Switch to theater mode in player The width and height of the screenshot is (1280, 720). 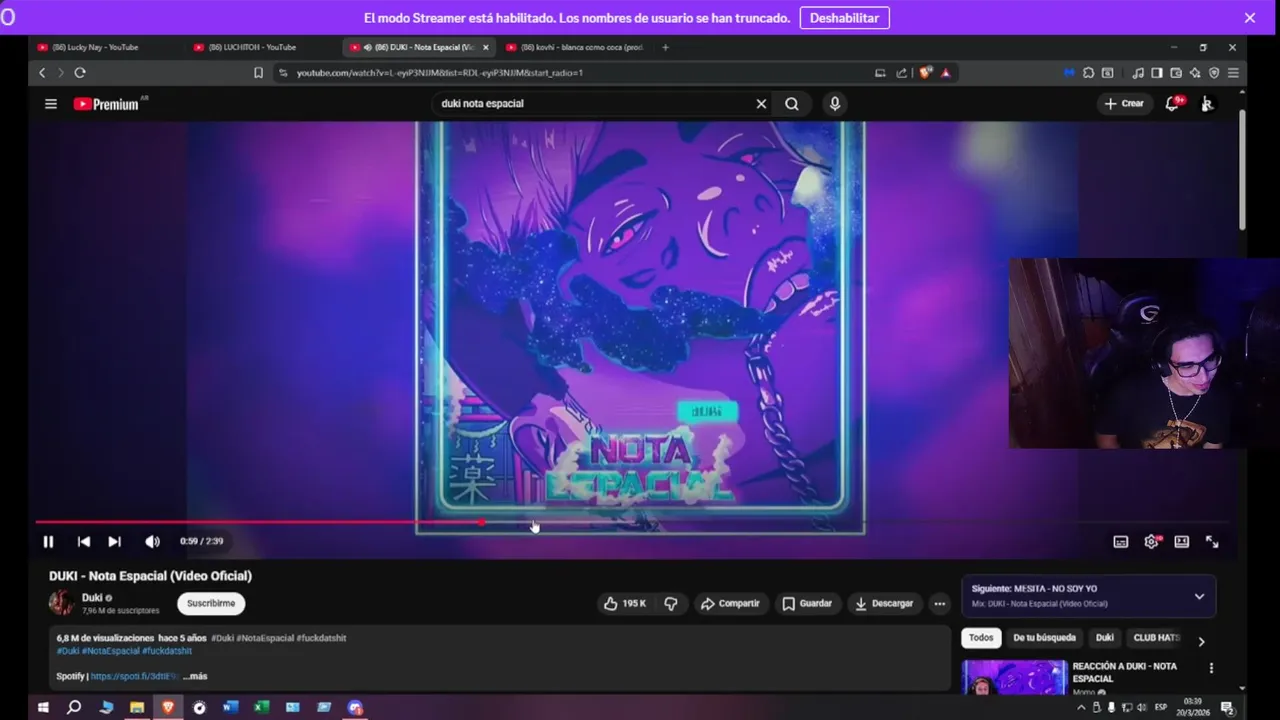point(1182,541)
